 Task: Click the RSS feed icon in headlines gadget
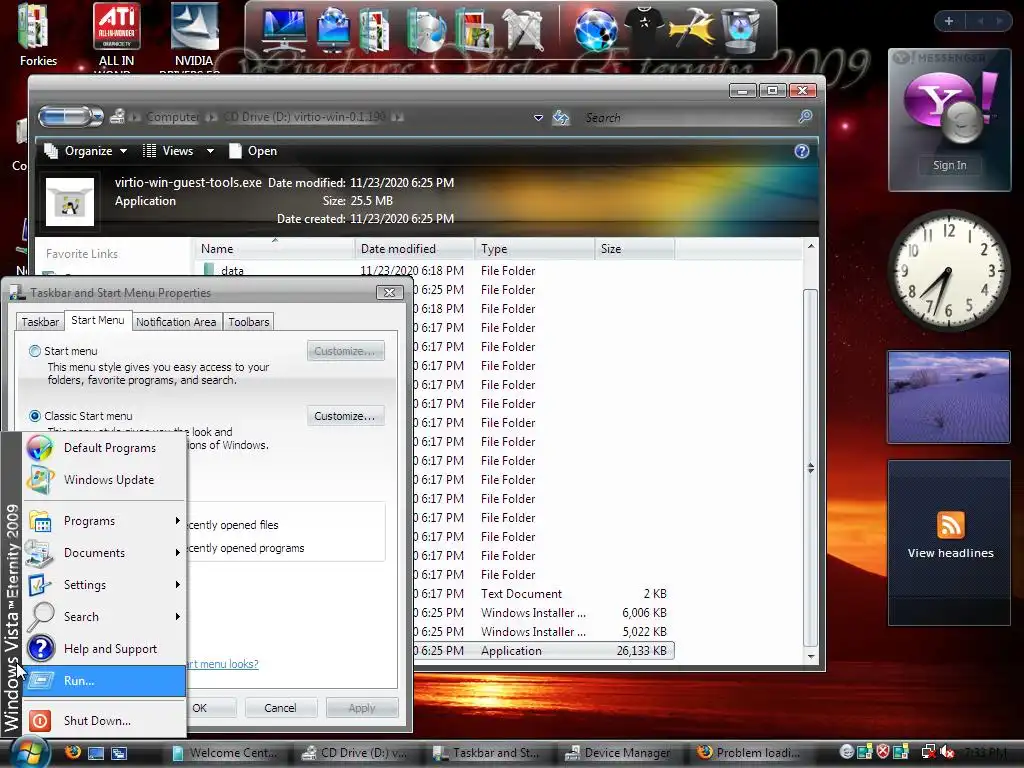pos(950,524)
